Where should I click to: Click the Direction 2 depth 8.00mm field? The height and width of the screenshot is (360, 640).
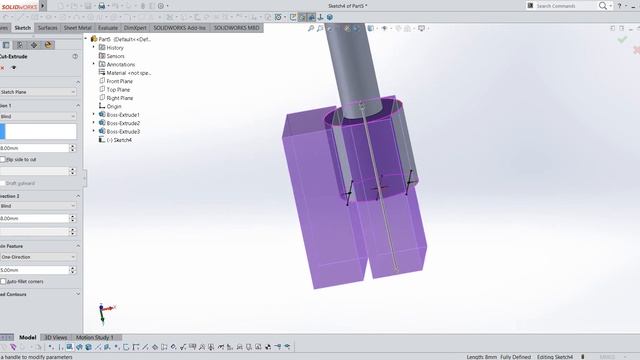click(34, 219)
